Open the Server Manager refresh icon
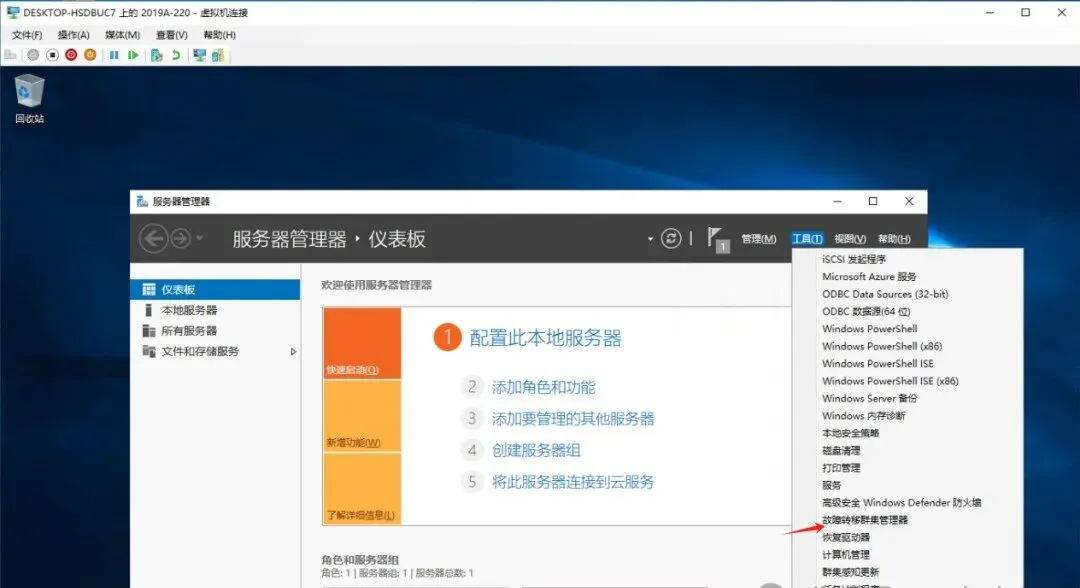Screen dimensions: 1080x588 pyautogui.click(x=671, y=238)
